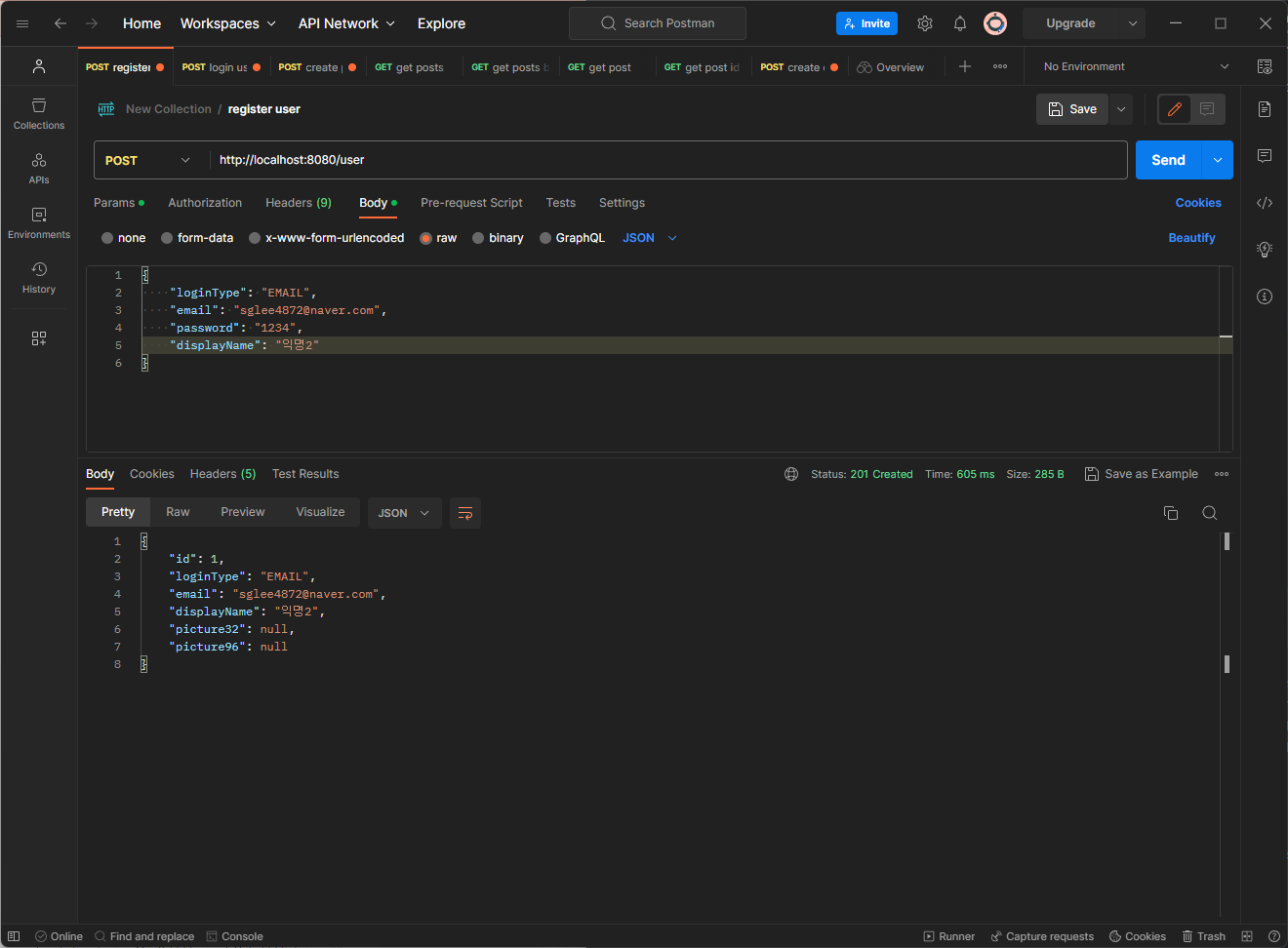Screen dimensions: 1288x948
Task: Copy the response body
Action: [x=1171, y=513]
